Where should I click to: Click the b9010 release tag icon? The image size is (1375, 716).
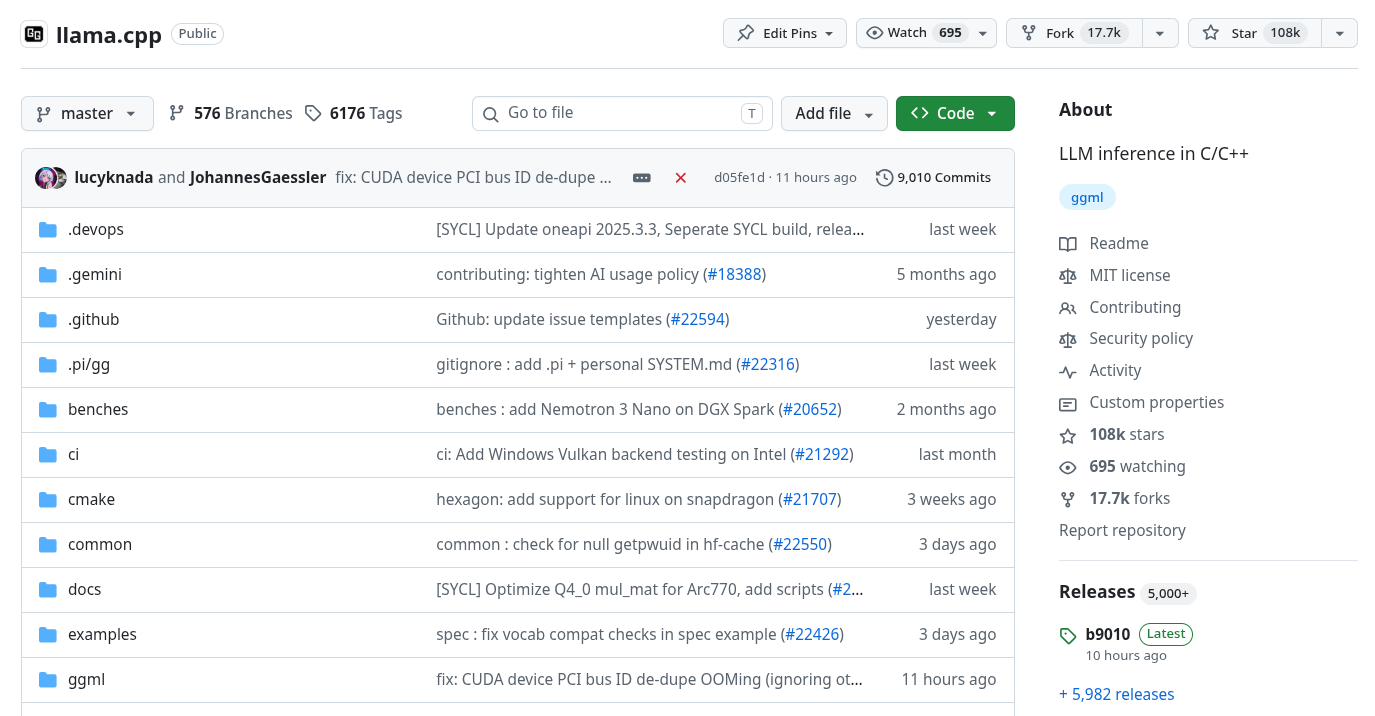pos(1068,635)
